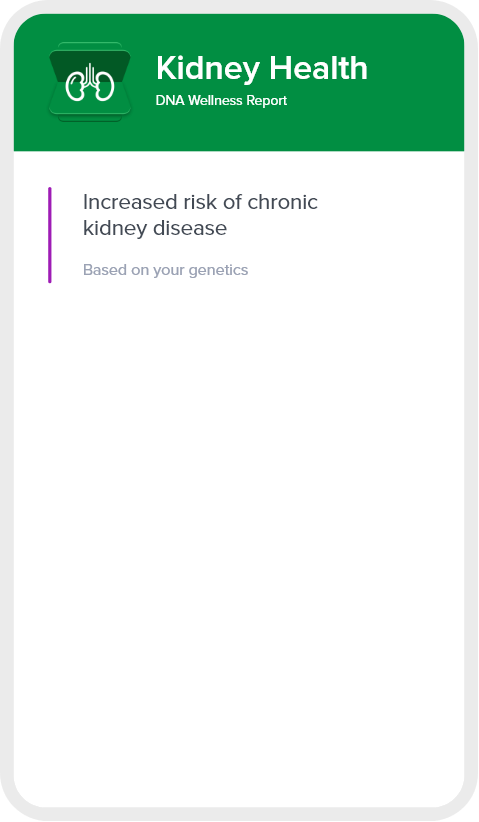Select the "Based on your genetics" caption
The height and width of the screenshot is (822, 479).
(x=166, y=270)
